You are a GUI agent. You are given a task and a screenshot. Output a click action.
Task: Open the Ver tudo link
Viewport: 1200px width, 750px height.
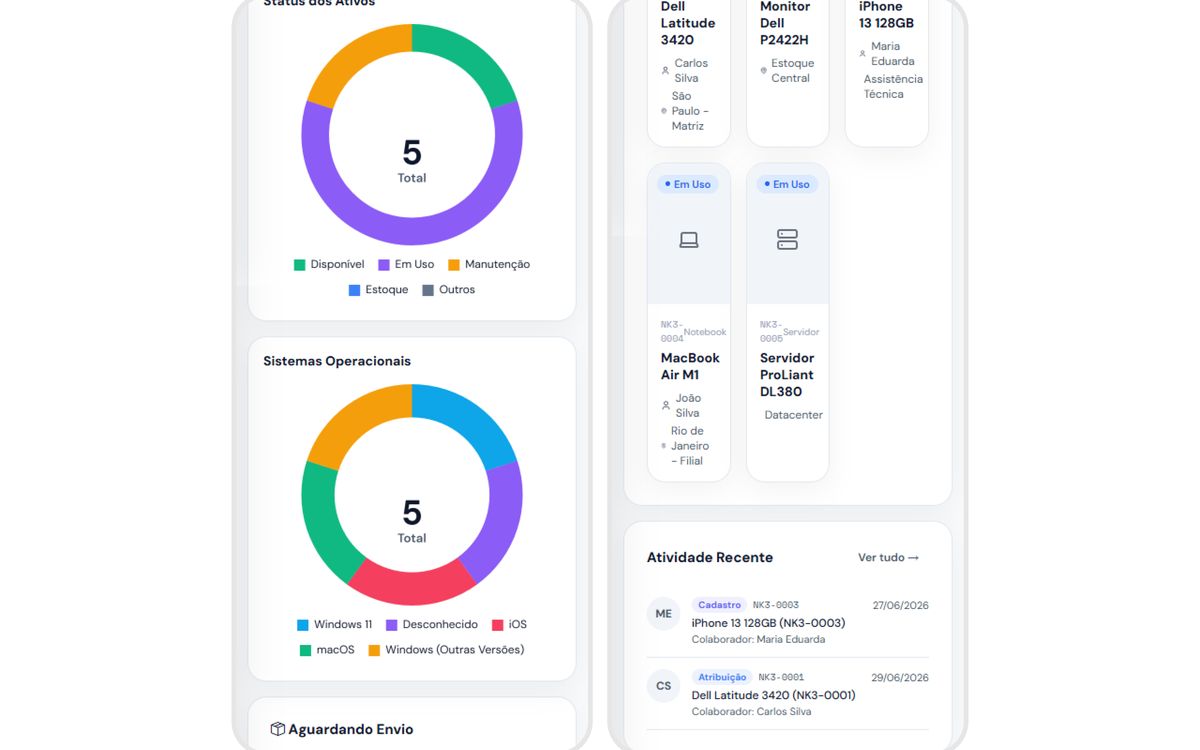click(888, 558)
